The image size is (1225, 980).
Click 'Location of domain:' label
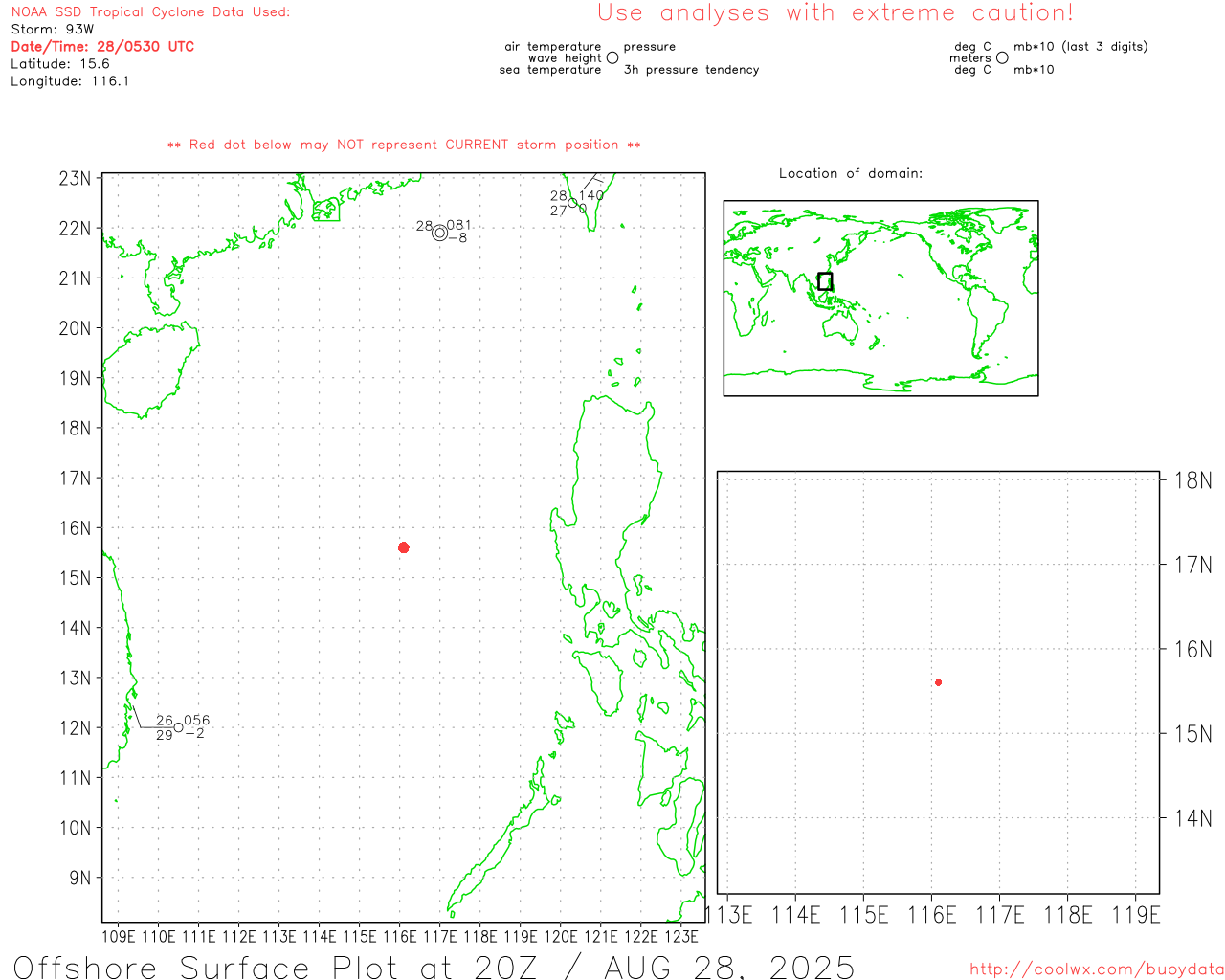[851, 173]
